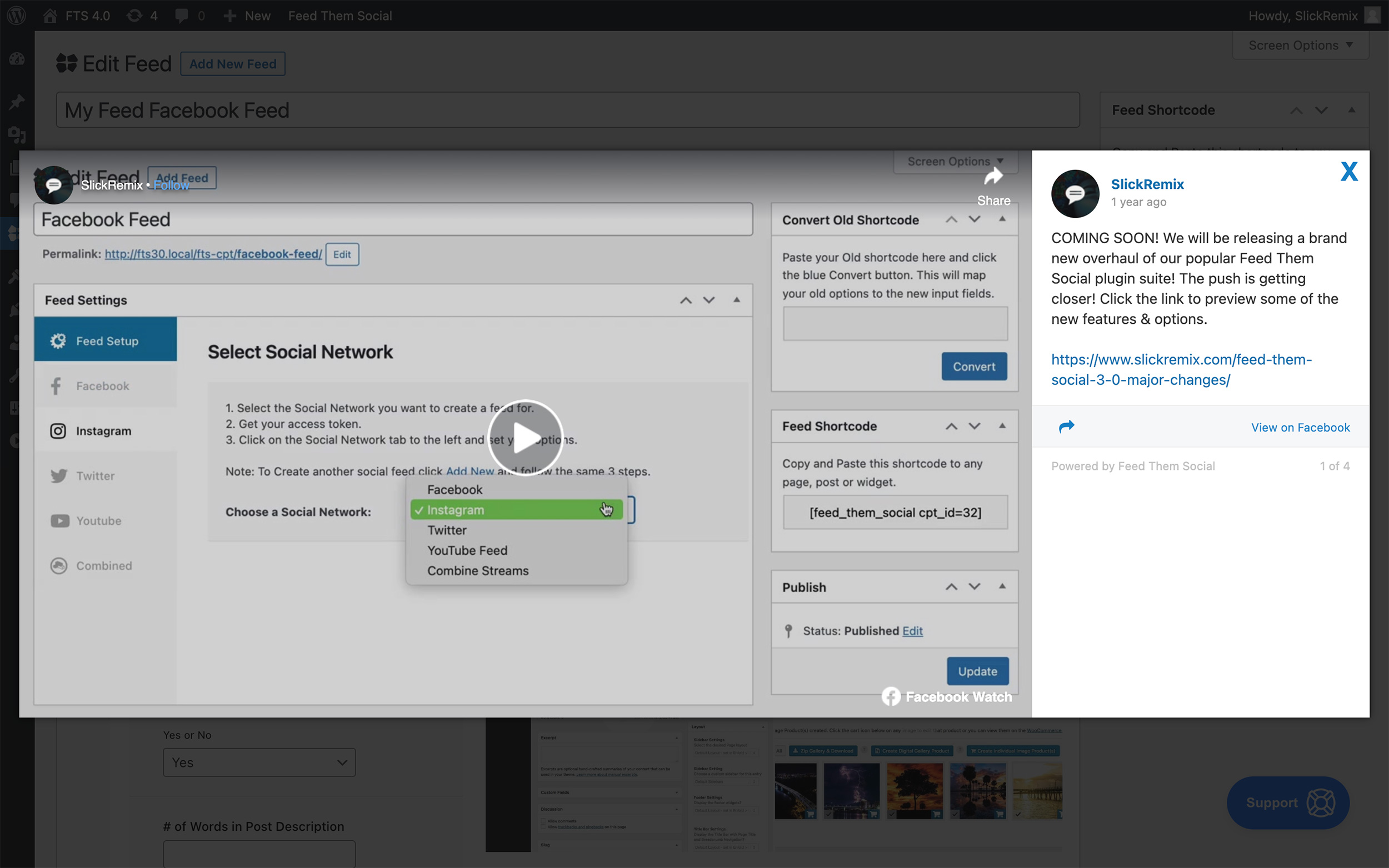Viewport: 1389px width, 868px height.
Task: Click Share on the video overlay
Action: pos(993,187)
